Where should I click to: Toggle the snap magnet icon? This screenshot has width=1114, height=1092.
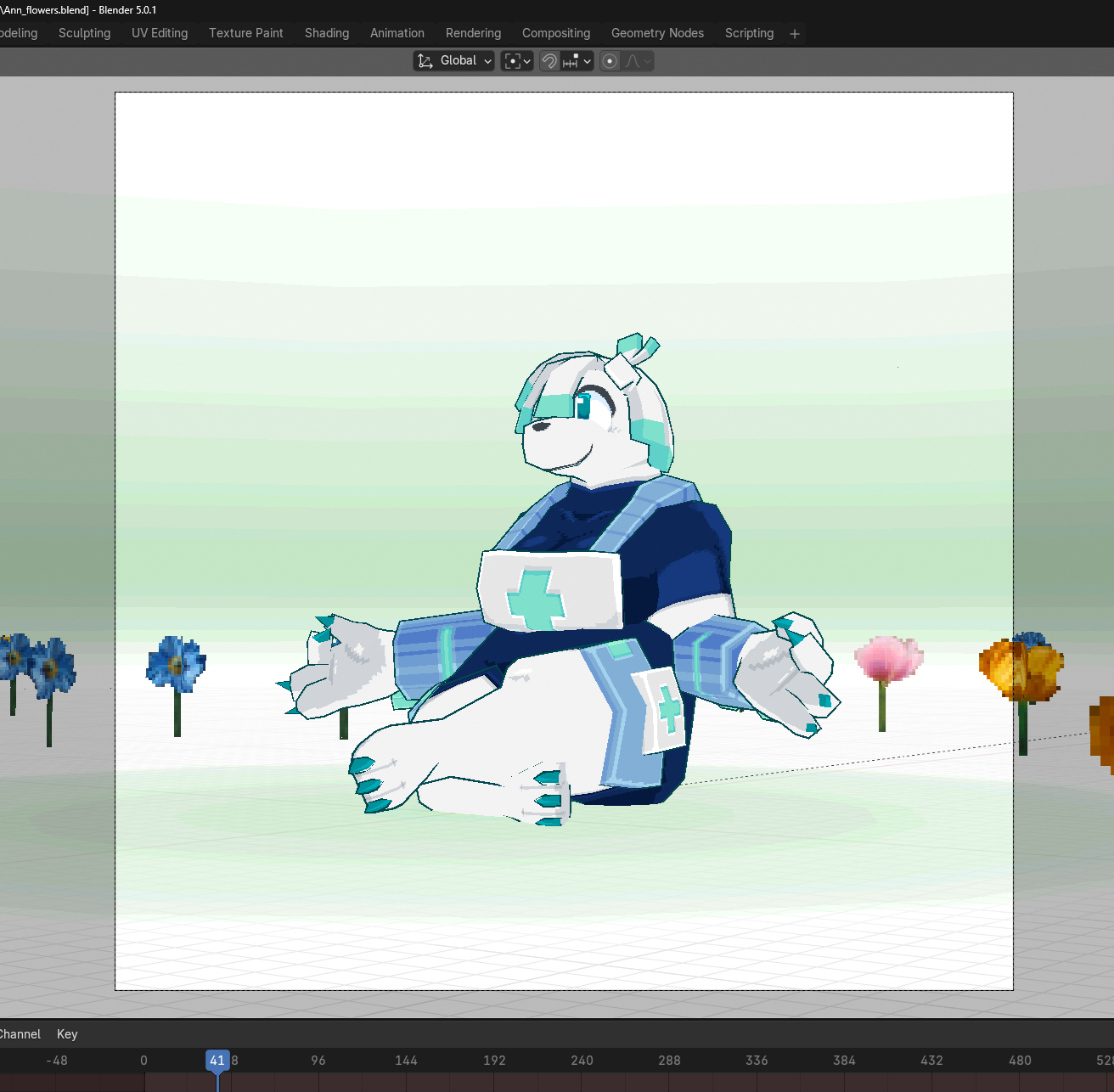pos(549,61)
